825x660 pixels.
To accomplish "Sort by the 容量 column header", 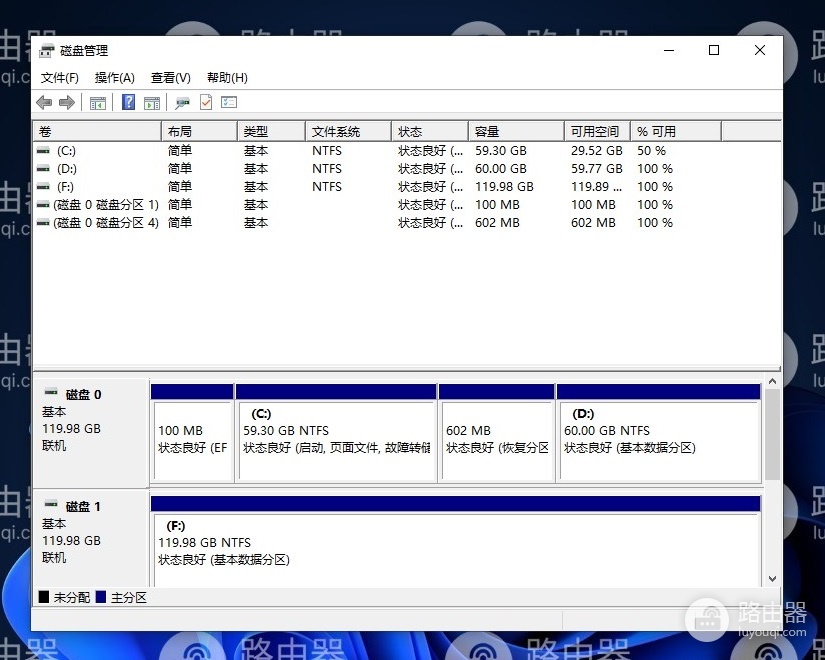I will tap(516, 132).
